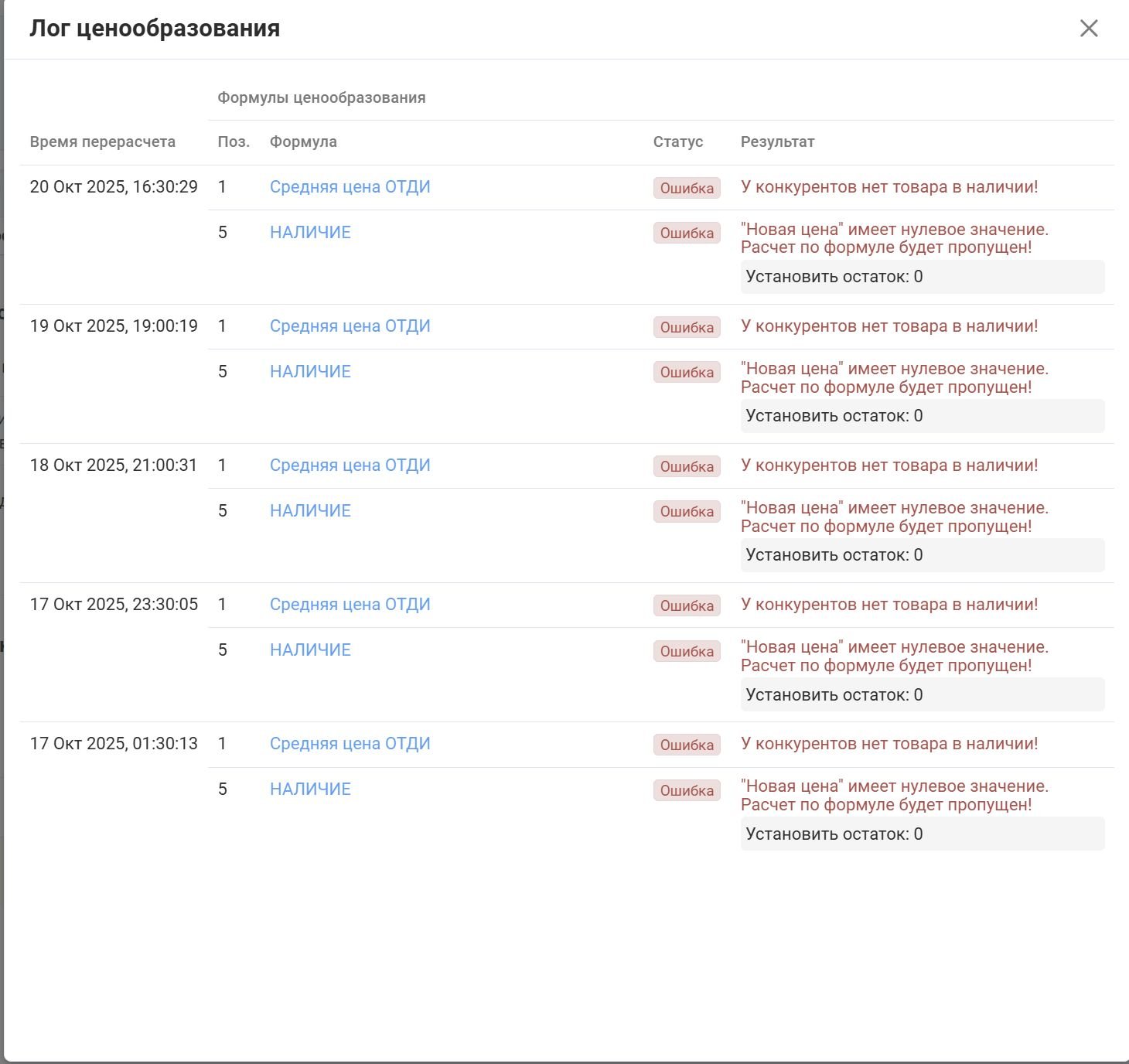Open НАЛИЧИЕ formula link for 18 Окт entry
This screenshot has height=1064, width=1129.
point(310,511)
